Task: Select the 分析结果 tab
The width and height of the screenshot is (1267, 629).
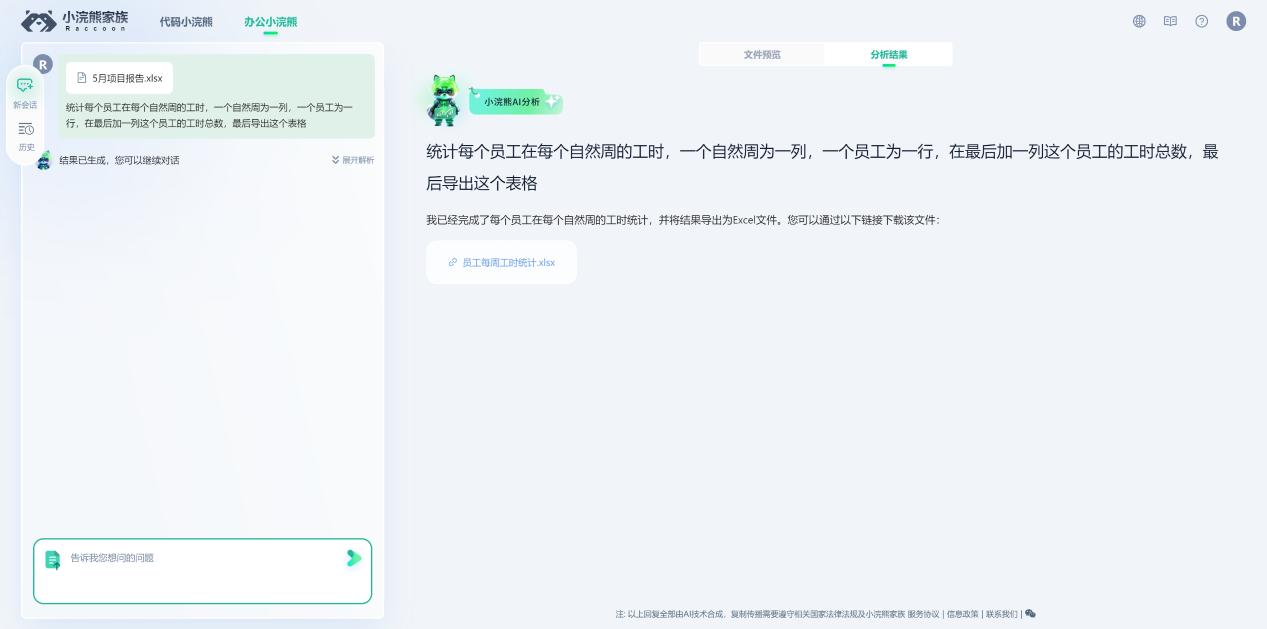Action: click(889, 55)
